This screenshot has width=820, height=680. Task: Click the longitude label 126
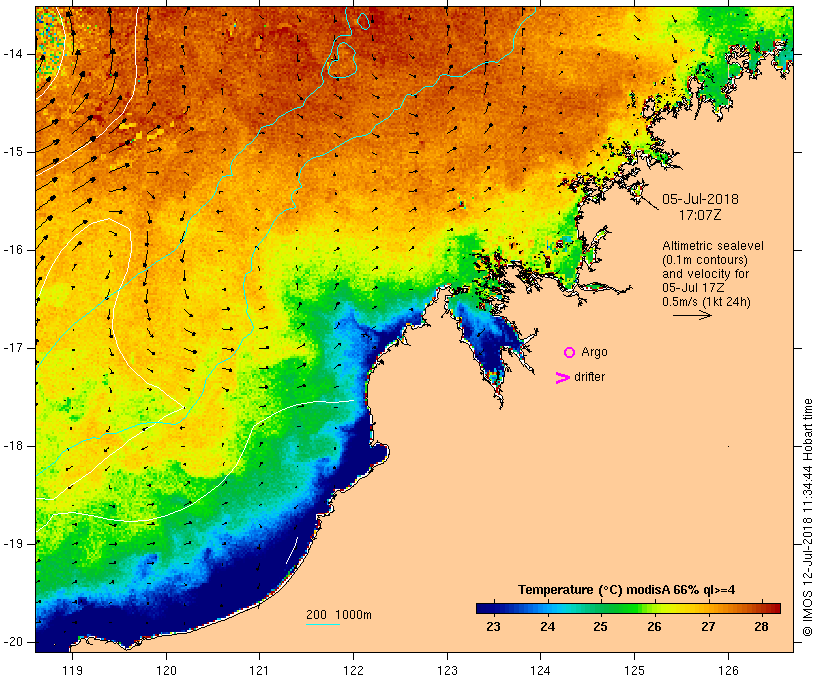(728, 671)
